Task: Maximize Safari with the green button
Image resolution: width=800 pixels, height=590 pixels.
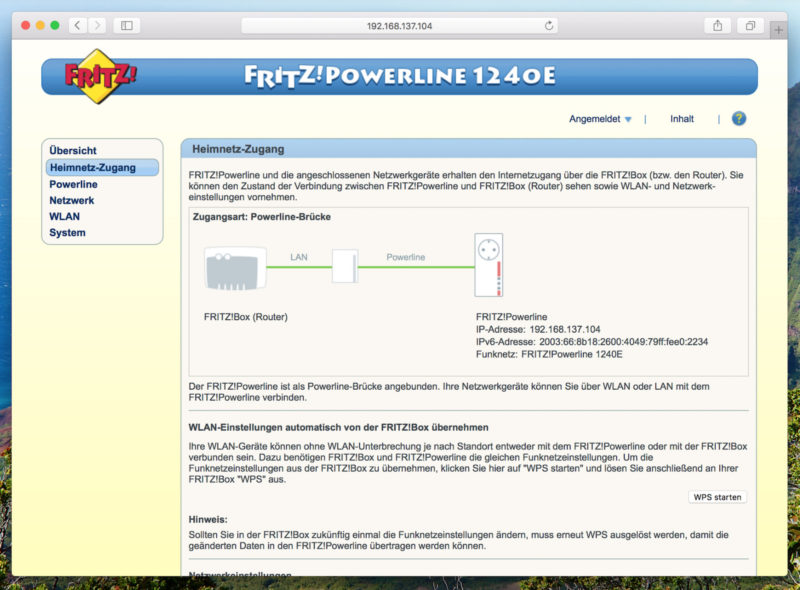Action: [x=55, y=26]
